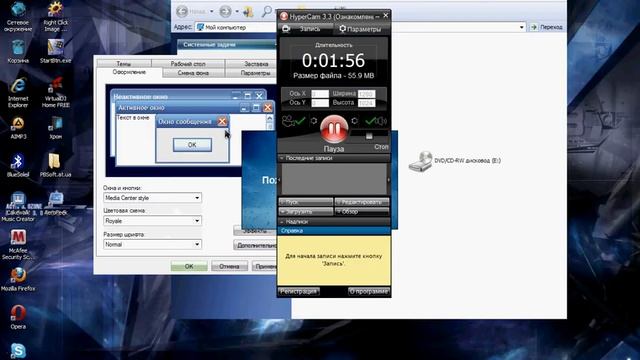Open the Регистрация button in HyperCam
Viewport: 640px width, 360px height.
point(299,291)
